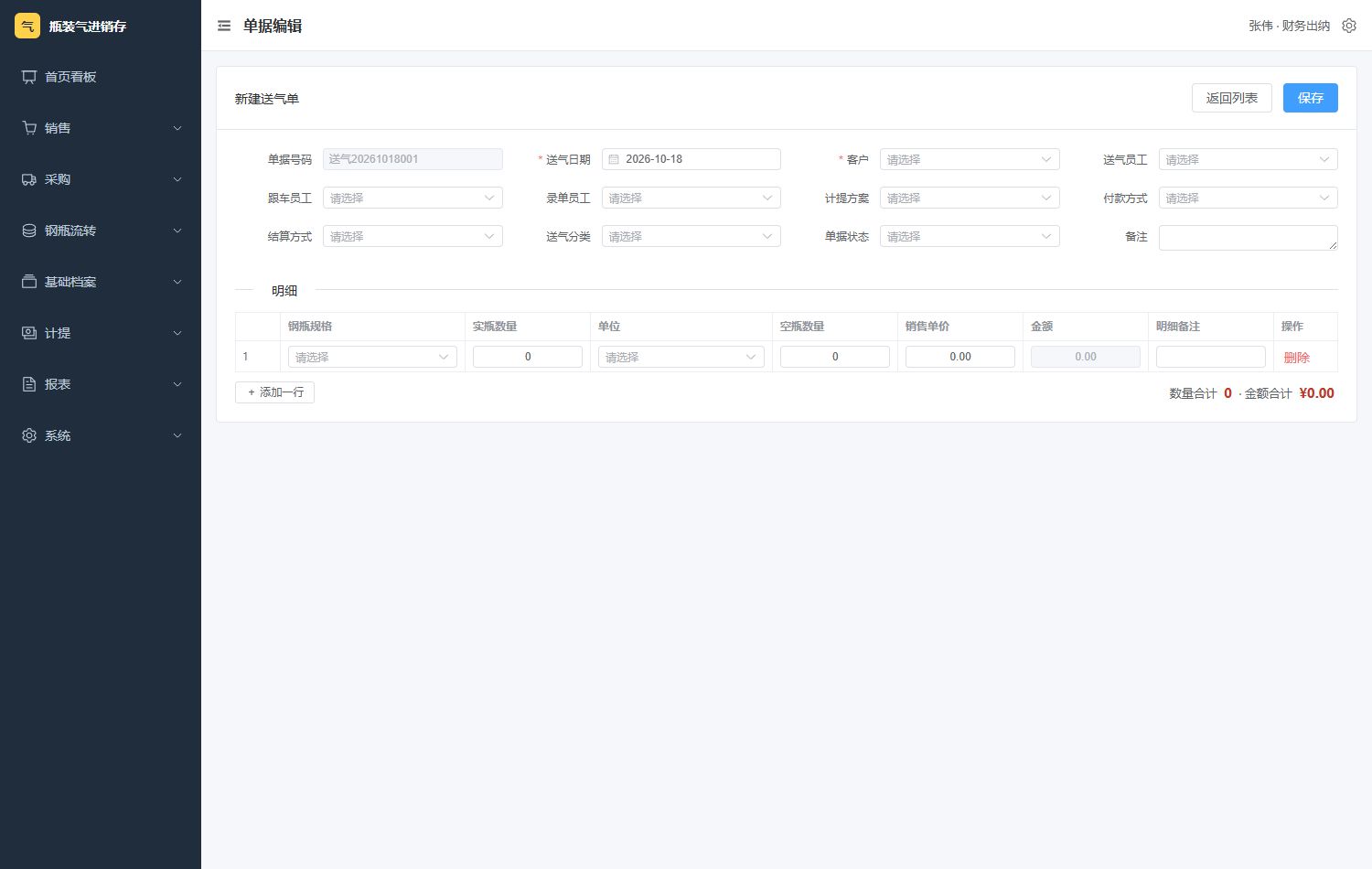Click the yellow 瓶装气进销存 logo icon
This screenshot has width=1372, height=869.
click(27, 26)
